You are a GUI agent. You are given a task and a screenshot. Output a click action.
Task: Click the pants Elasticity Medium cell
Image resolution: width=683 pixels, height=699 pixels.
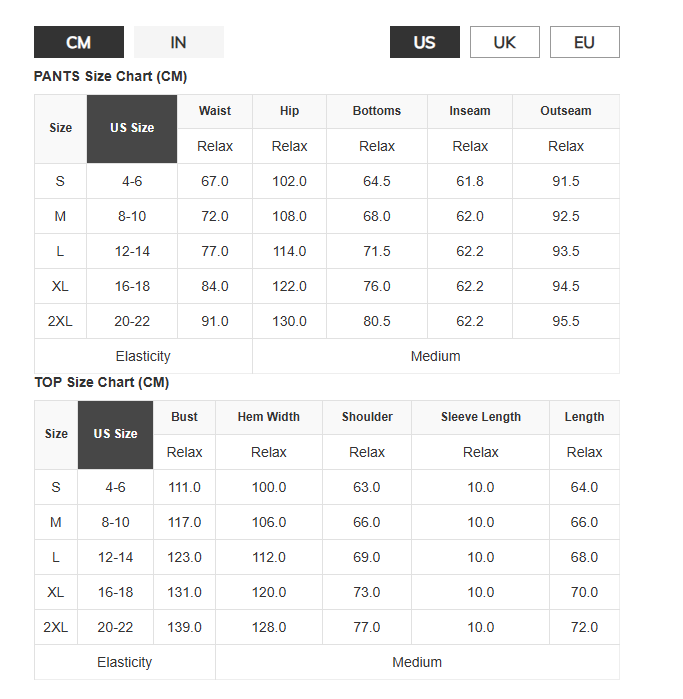click(436, 356)
